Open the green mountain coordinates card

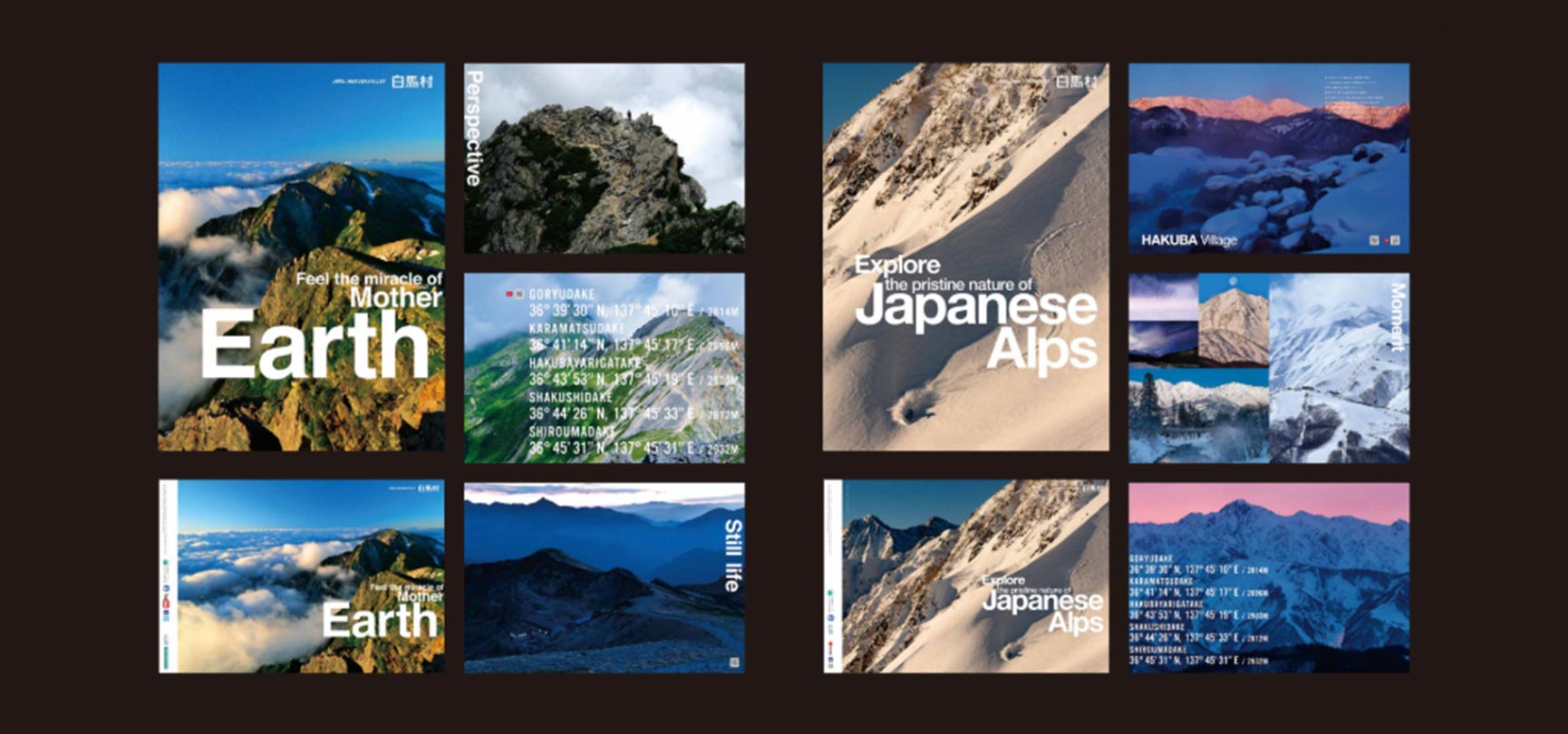pyautogui.click(x=605, y=368)
